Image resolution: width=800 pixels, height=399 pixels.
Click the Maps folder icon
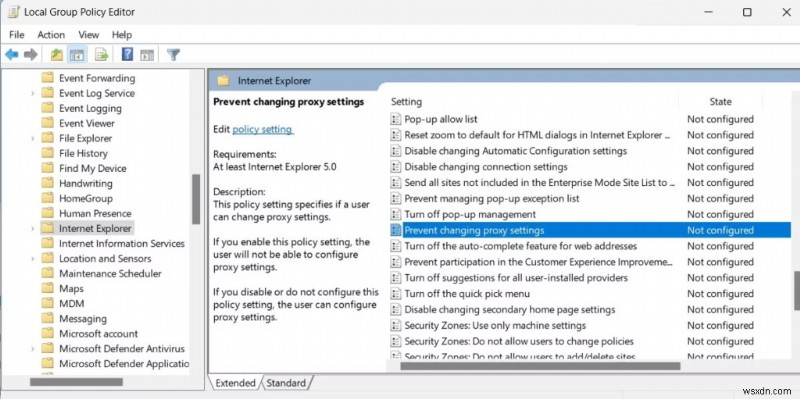pyautogui.click(x=47, y=288)
